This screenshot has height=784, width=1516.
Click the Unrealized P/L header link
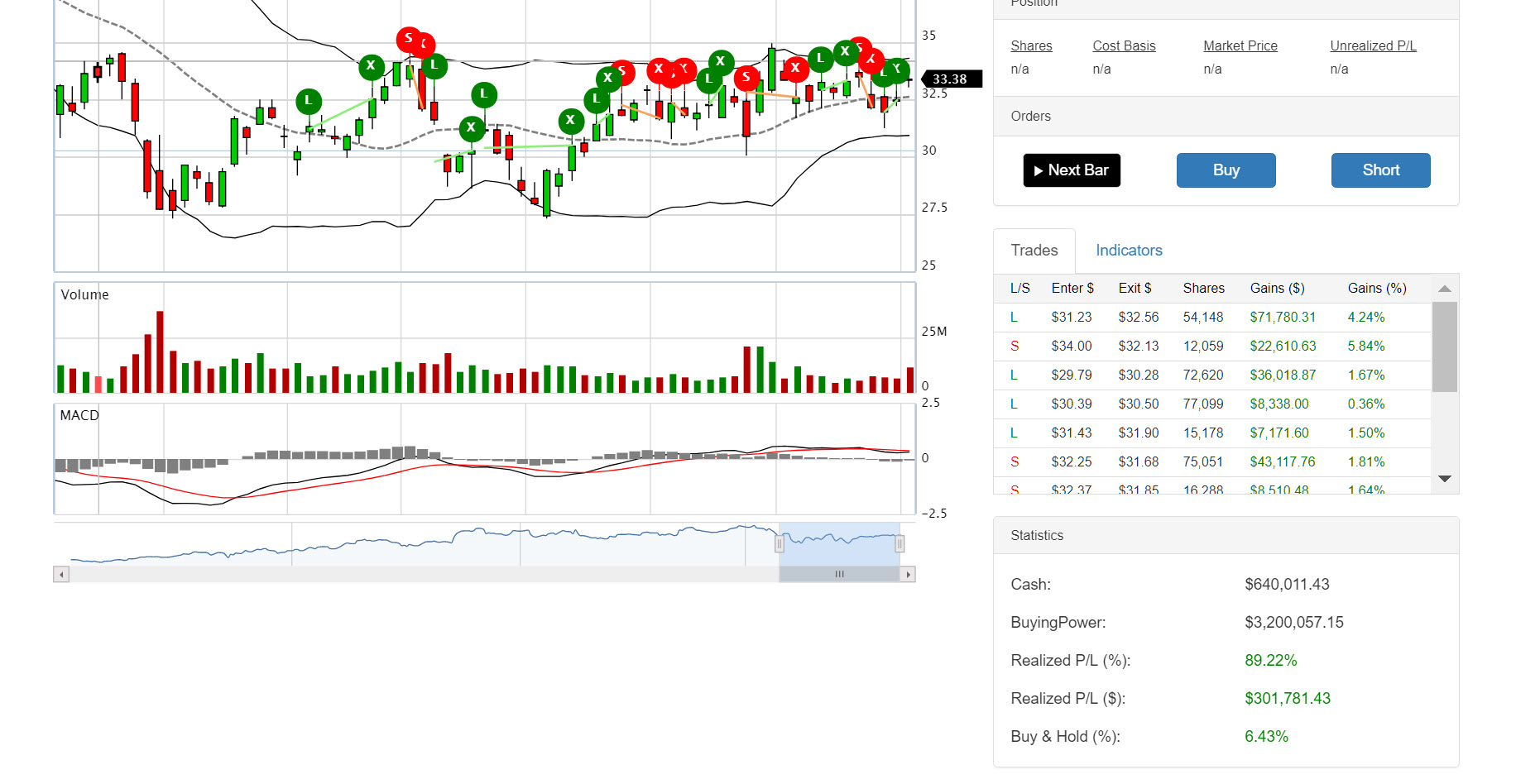[x=1373, y=46]
